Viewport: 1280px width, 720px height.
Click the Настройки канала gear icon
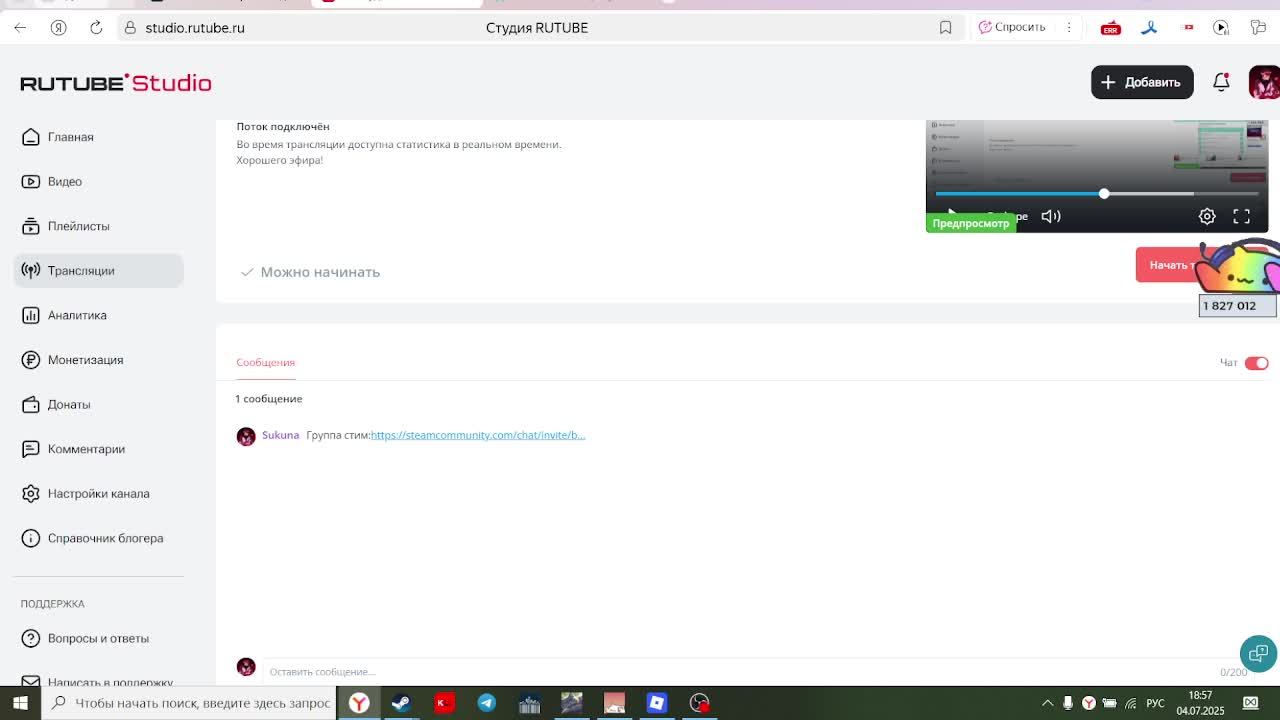pos(31,493)
